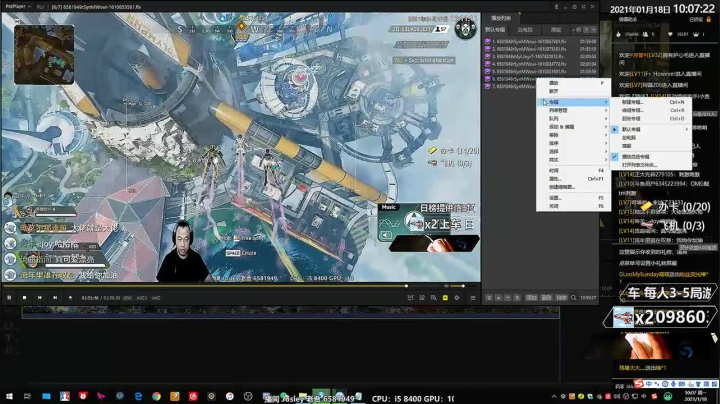
Task: Open the playlist tab list dropdown arrow
Action: 594,29
